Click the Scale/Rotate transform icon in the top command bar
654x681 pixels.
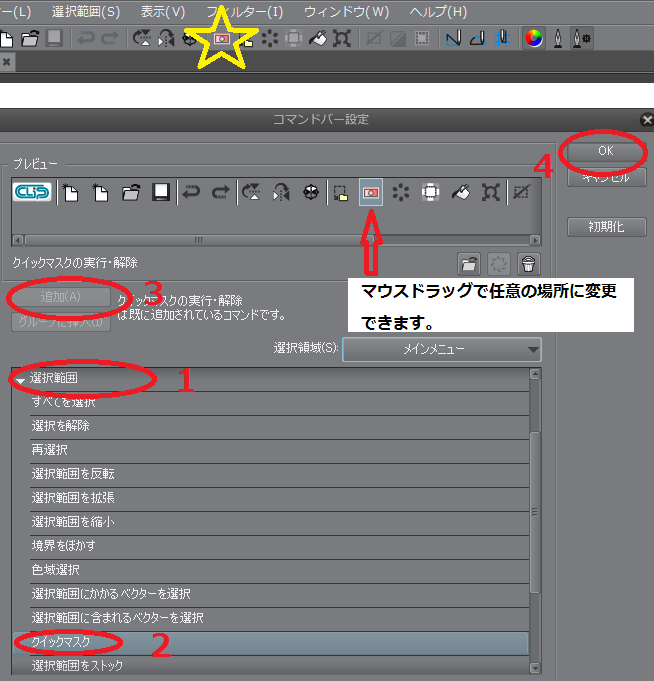[x=342, y=39]
